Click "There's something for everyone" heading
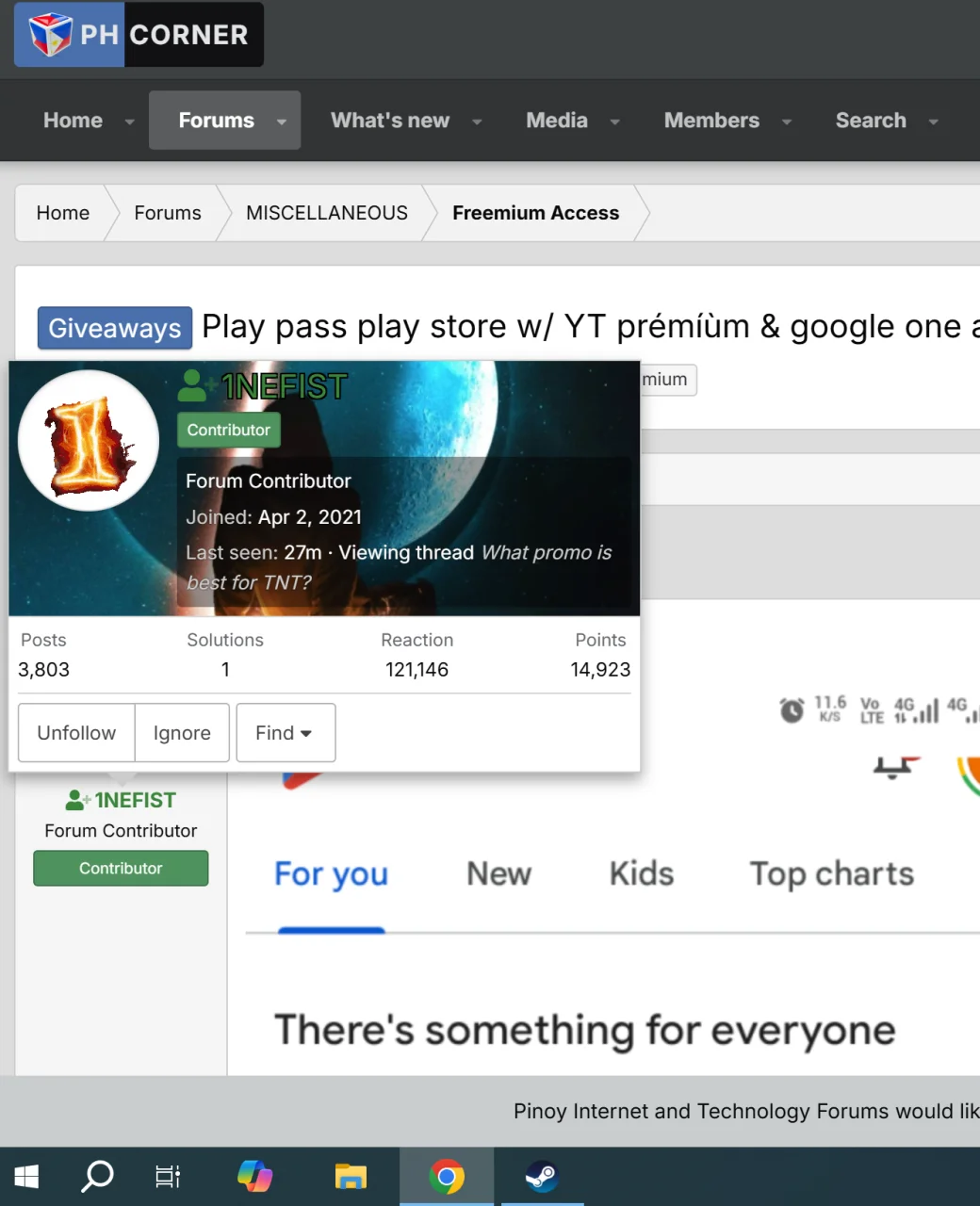The image size is (980, 1206). (584, 1031)
